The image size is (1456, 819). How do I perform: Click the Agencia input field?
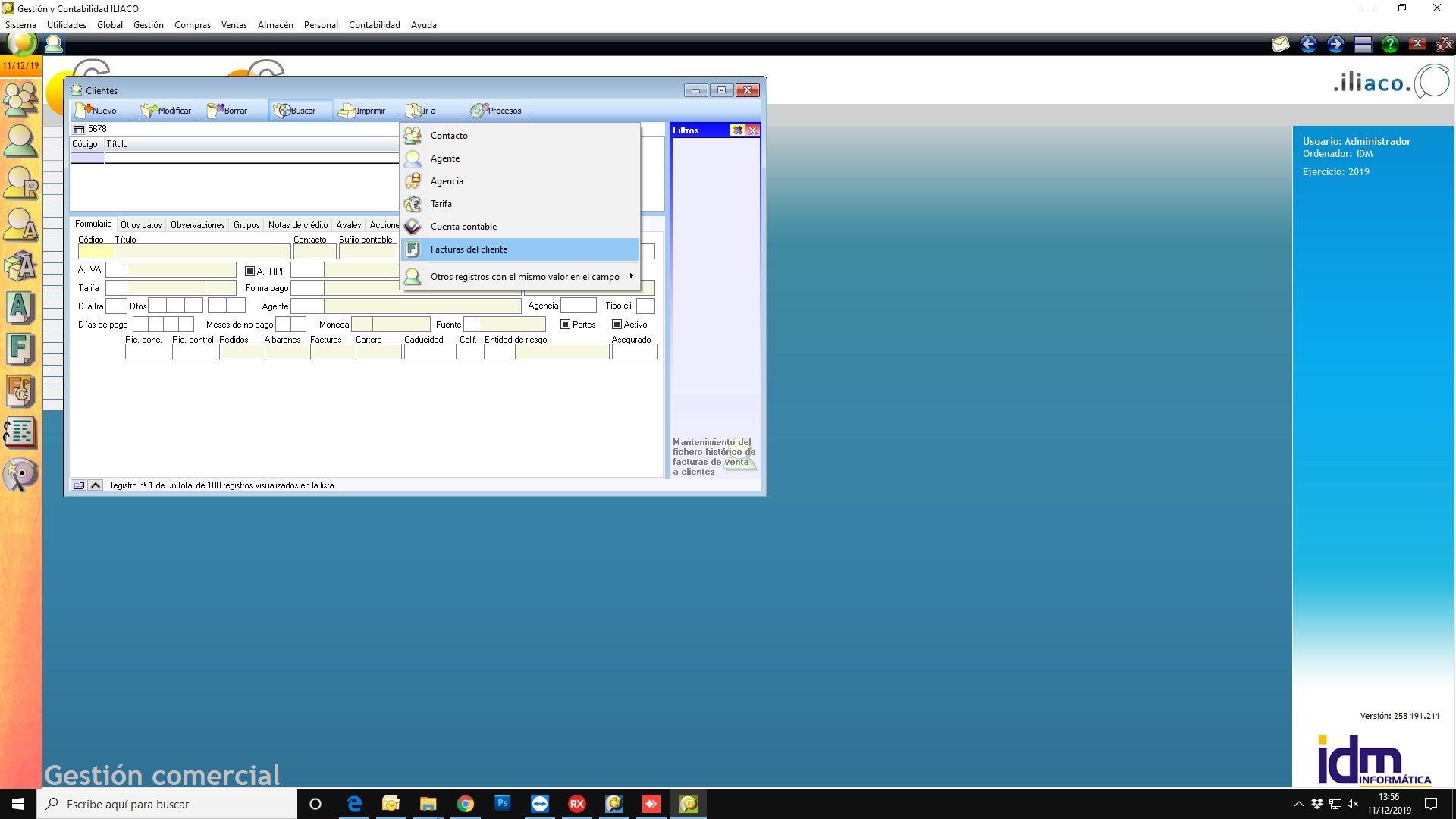[x=579, y=306]
